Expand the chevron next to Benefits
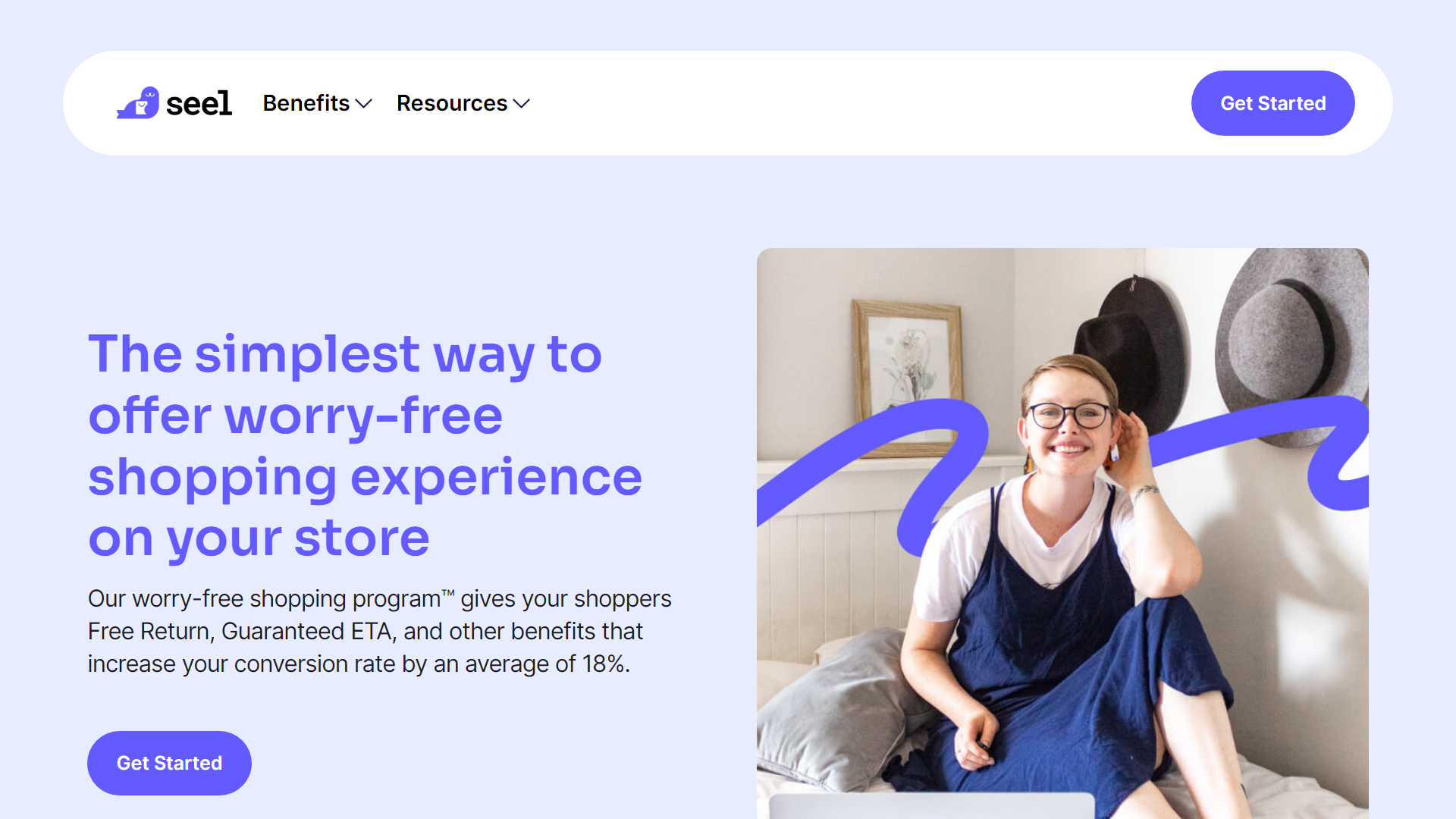The width and height of the screenshot is (1456, 819). pyautogui.click(x=364, y=104)
